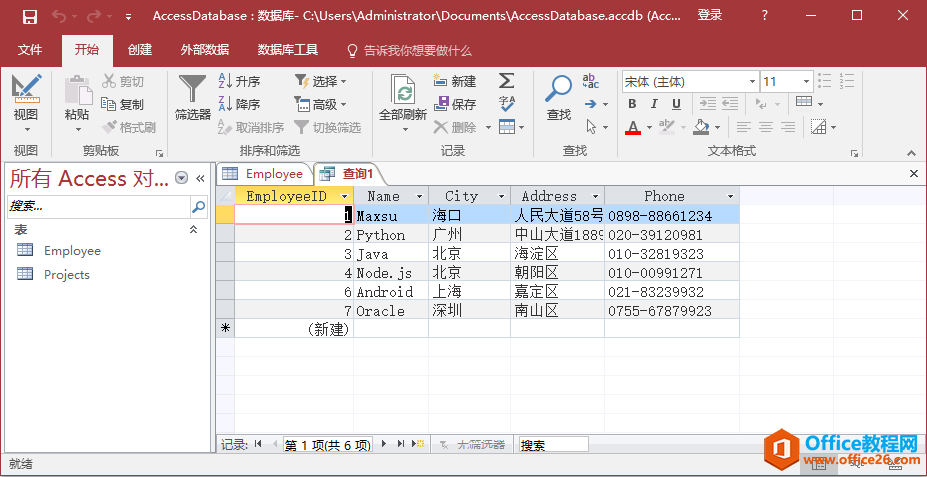Go to next record navigation arrow
Image resolution: width=927 pixels, height=477 pixels.
(383, 444)
